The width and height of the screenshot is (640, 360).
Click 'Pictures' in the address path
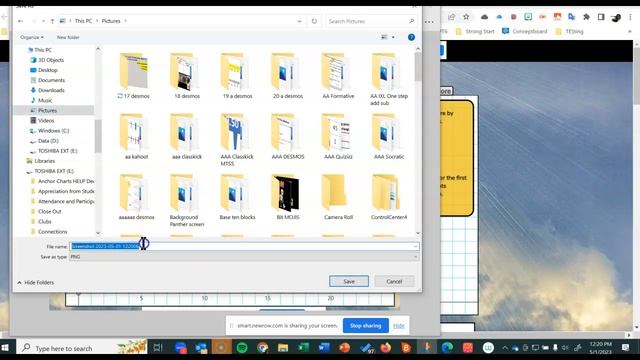click(111, 21)
